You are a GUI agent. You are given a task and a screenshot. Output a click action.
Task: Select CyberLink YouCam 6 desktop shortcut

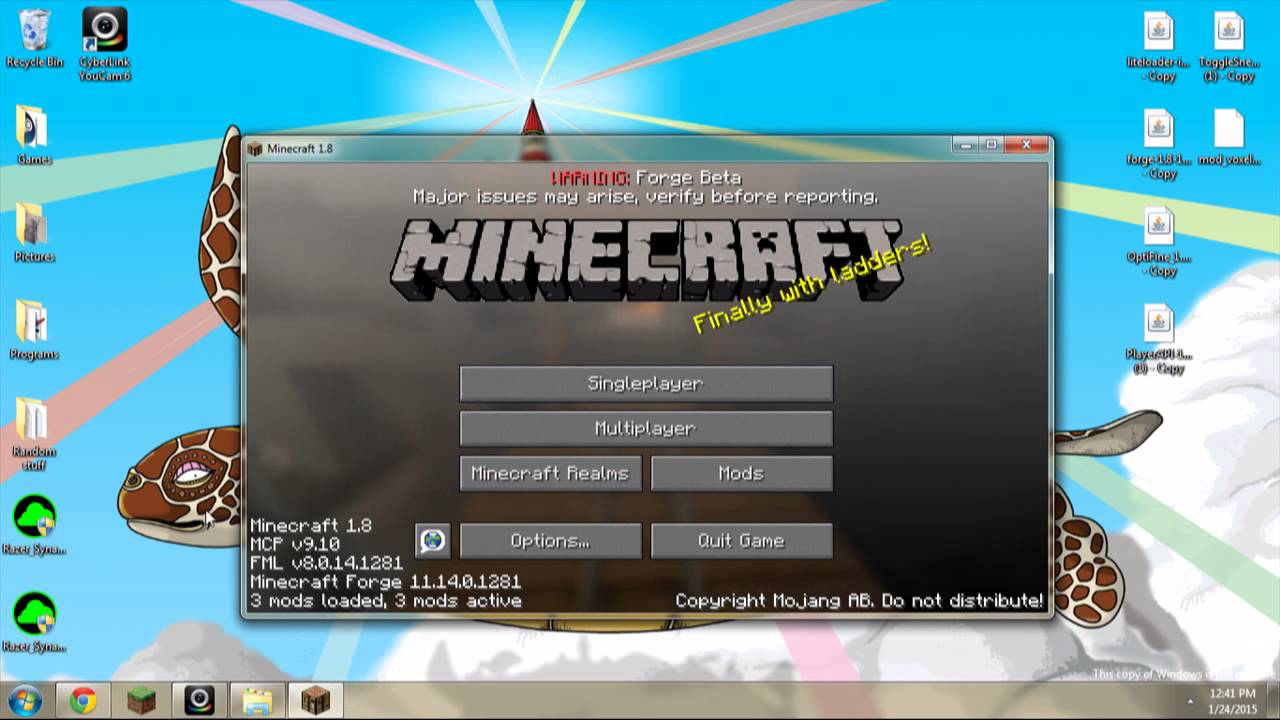[105, 44]
